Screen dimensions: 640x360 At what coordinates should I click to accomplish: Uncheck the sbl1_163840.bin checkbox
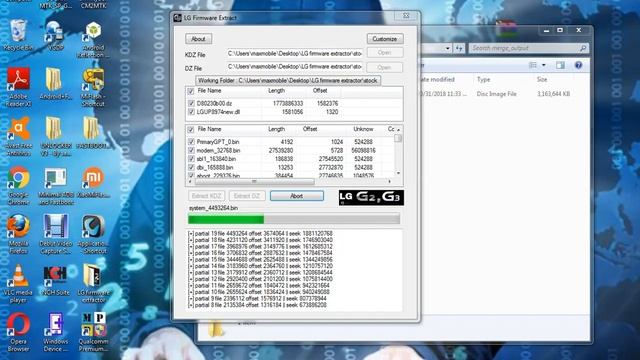191,159
